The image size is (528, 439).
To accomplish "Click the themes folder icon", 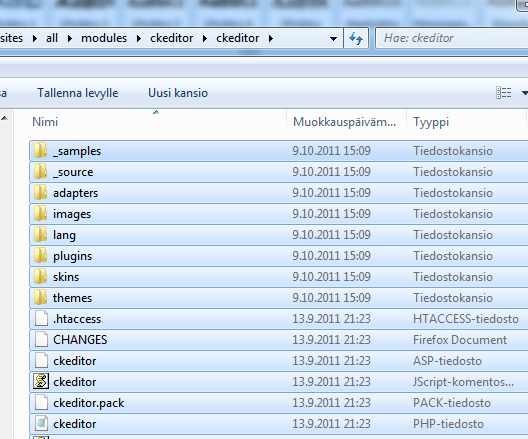I will click(x=40, y=298).
